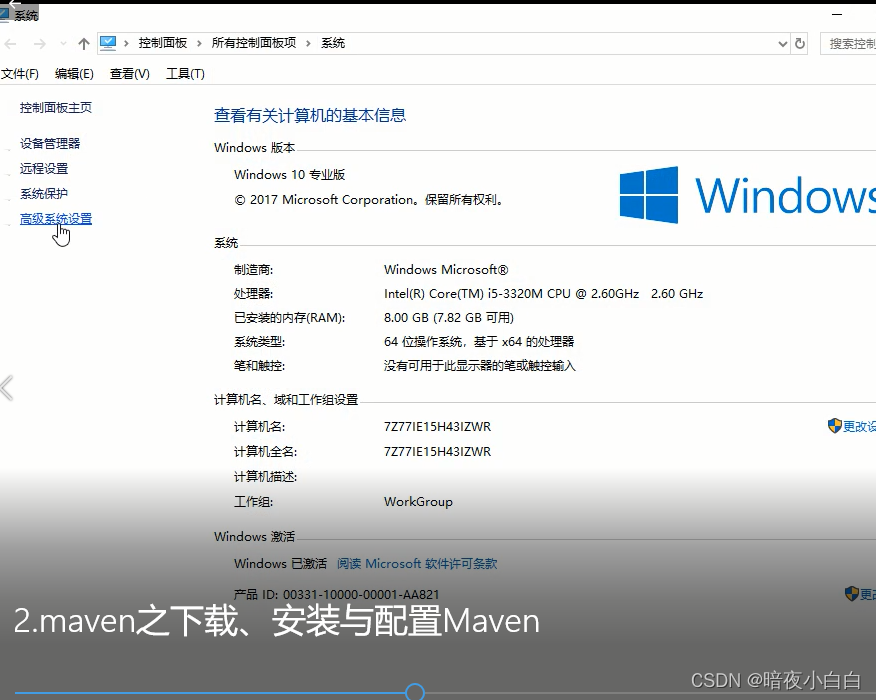The height and width of the screenshot is (700, 876).
Task: Open address bar history dropdown
Action: pyautogui.click(x=783, y=44)
